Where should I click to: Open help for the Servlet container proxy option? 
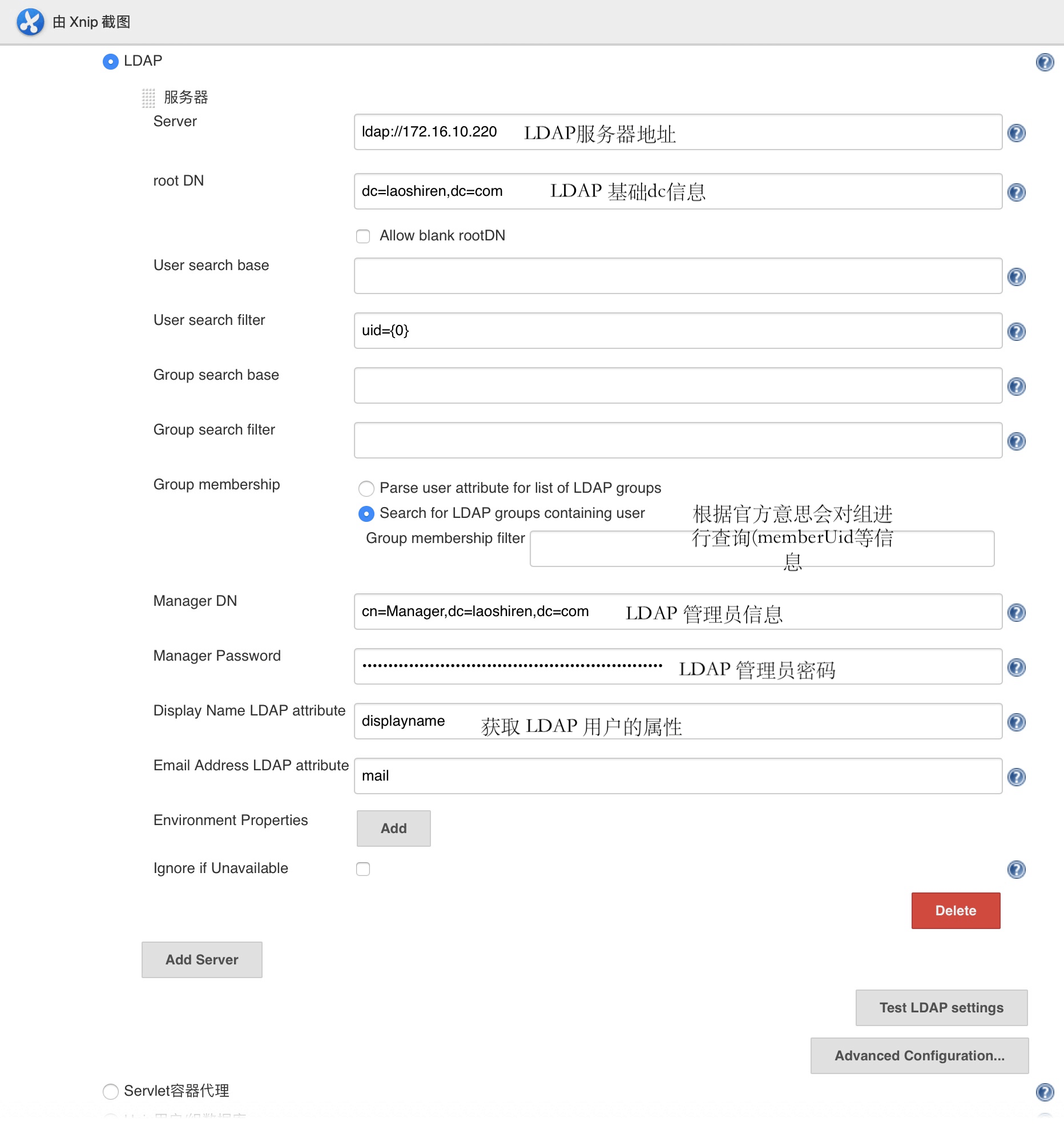pyautogui.click(x=1045, y=1092)
